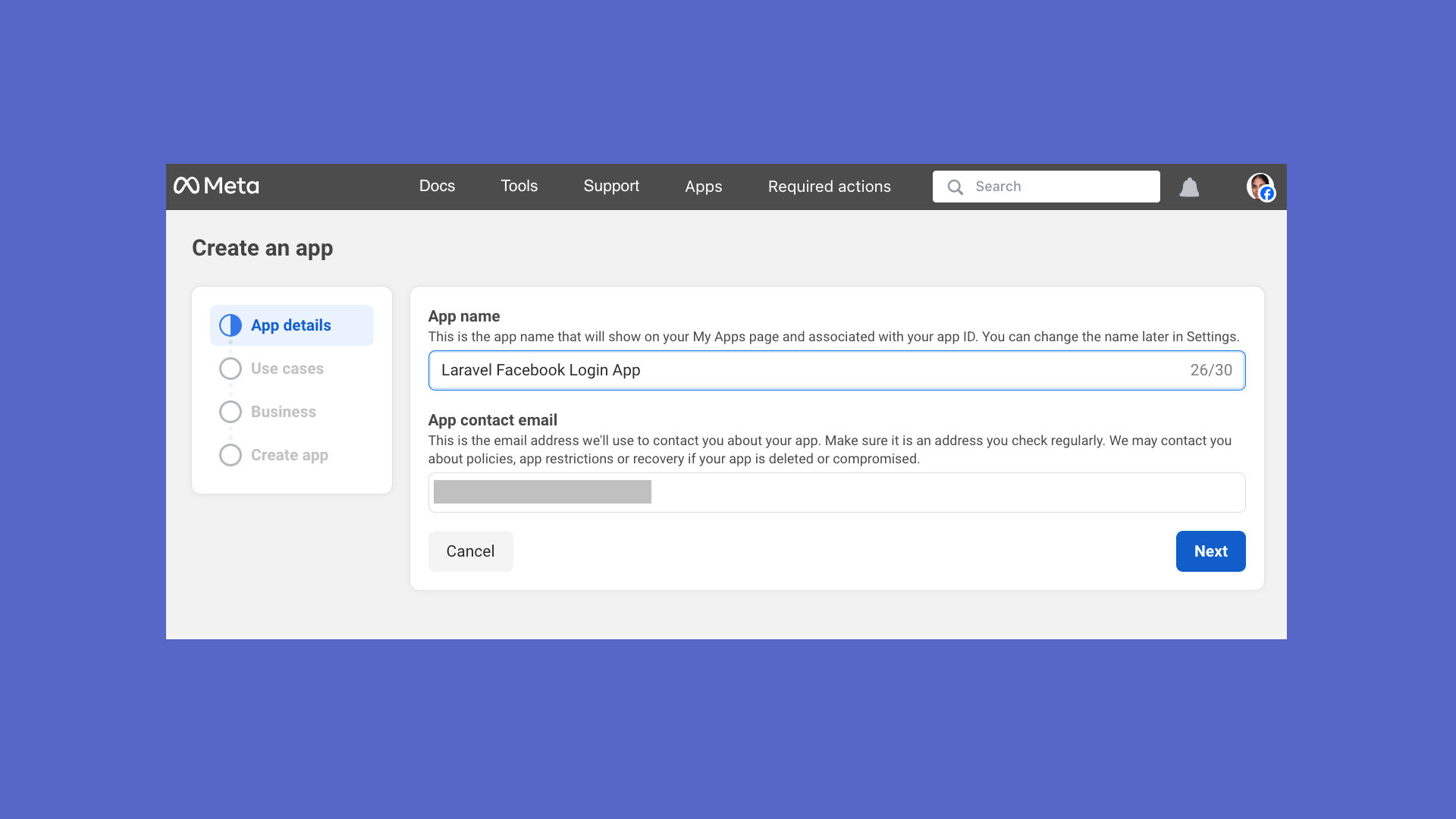Click the 26/30 character counter

click(1210, 370)
